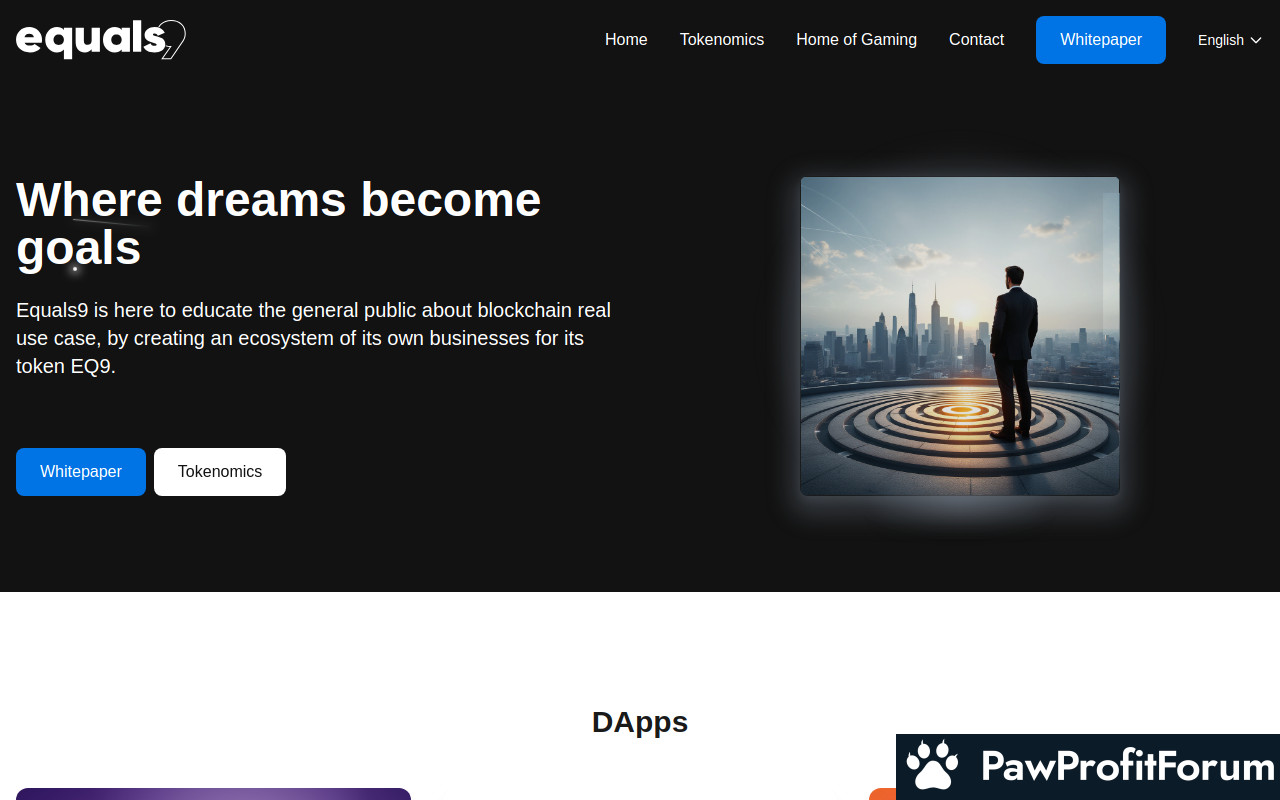Click the orange card edge near bottom

tap(881, 794)
